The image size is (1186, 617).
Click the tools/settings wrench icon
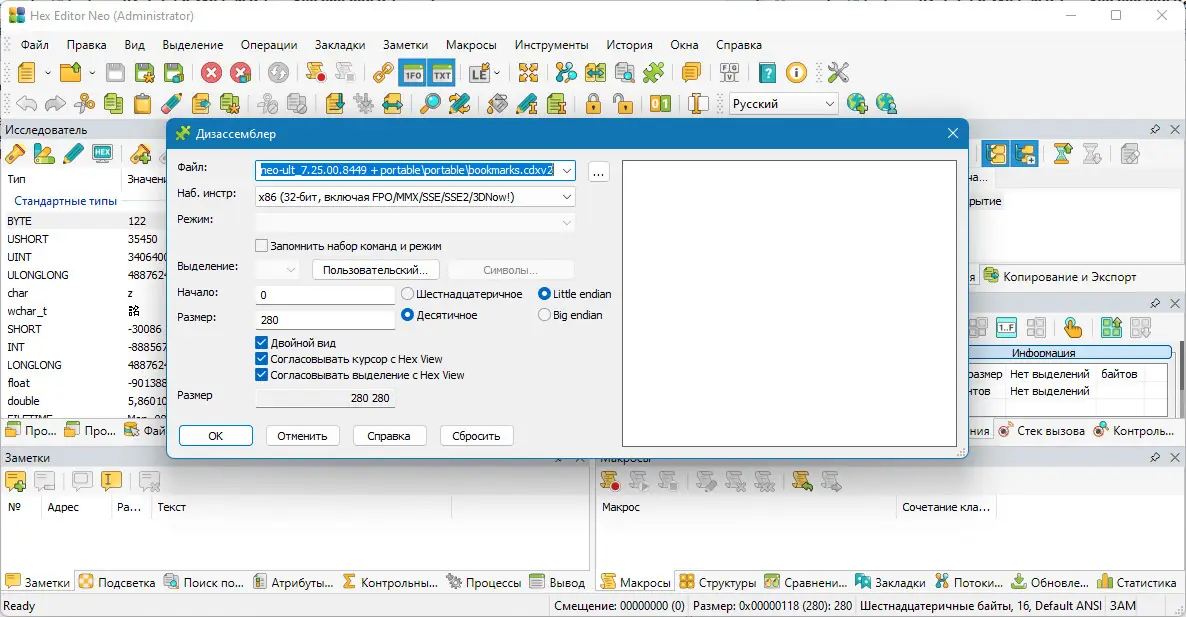tap(838, 72)
